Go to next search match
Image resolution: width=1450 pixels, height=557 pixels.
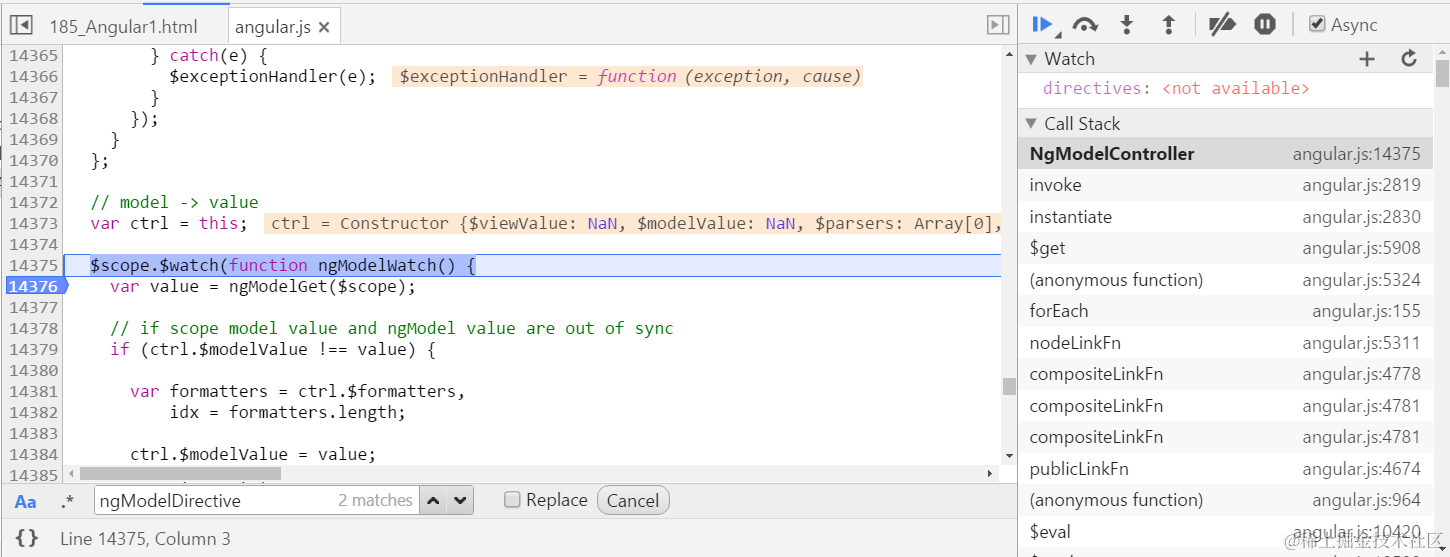tap(460, 500)
